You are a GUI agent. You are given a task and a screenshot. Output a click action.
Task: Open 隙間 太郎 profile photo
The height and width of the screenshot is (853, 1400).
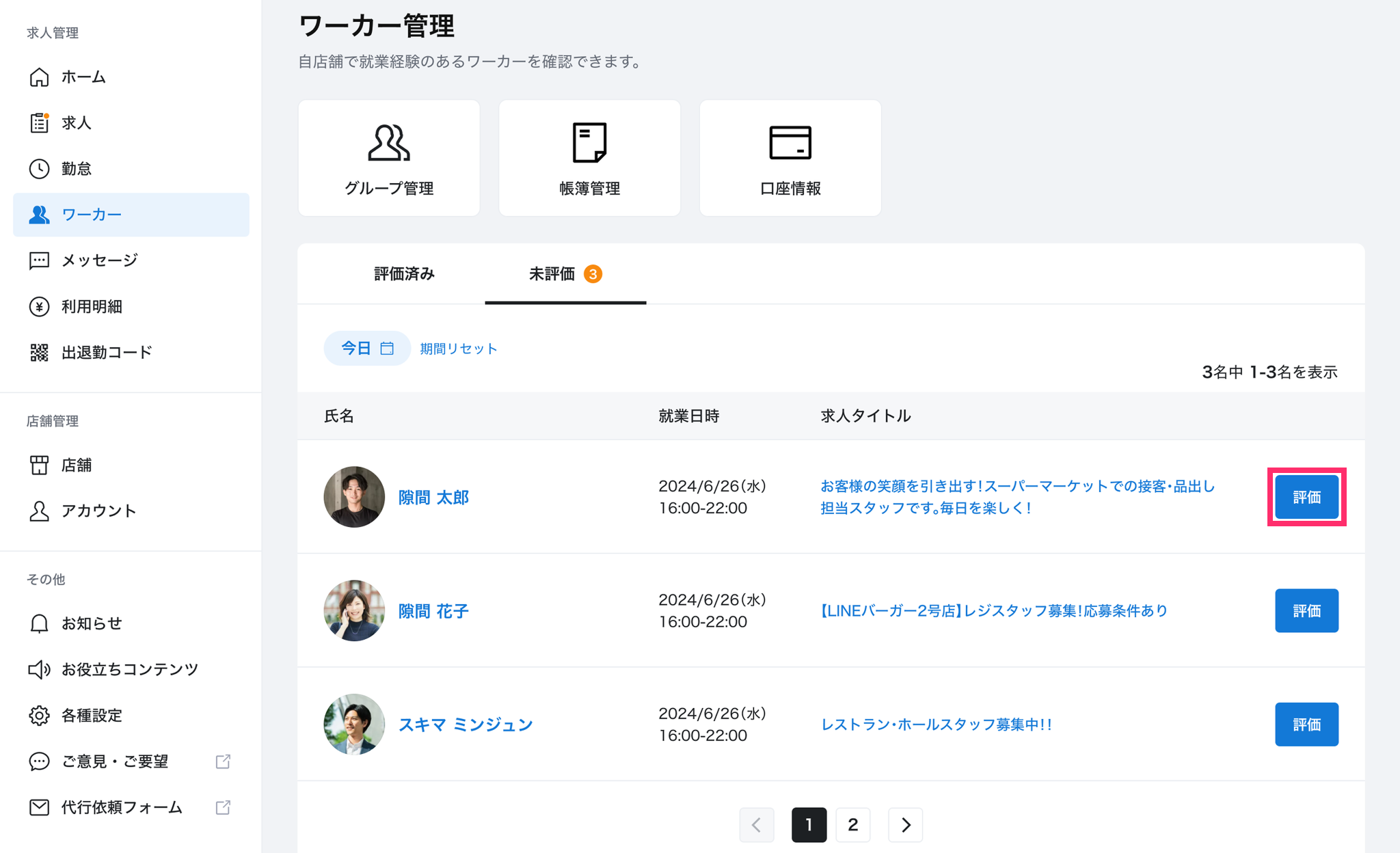tap(354, 497)
